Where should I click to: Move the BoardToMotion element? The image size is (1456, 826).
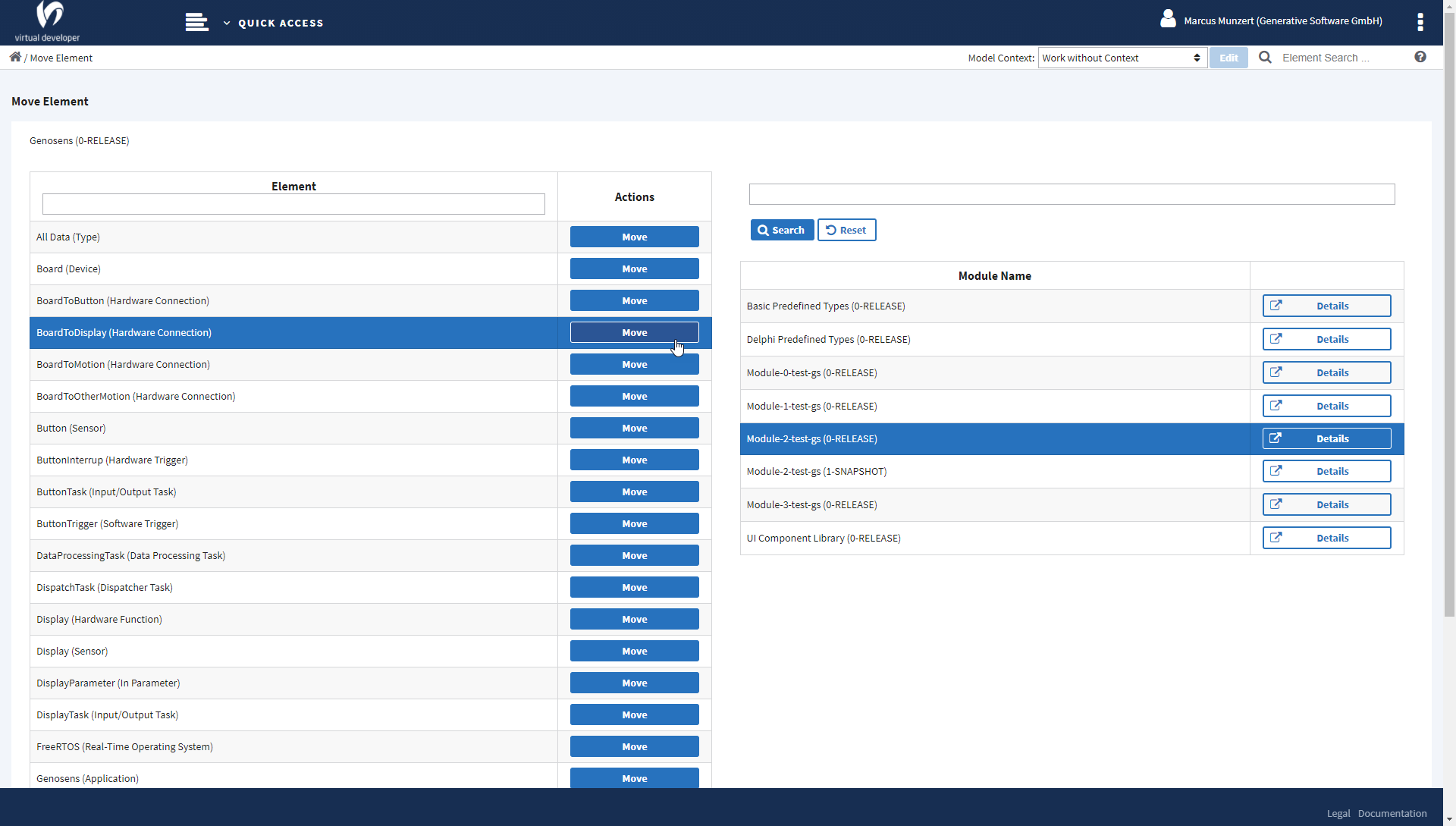634,364
